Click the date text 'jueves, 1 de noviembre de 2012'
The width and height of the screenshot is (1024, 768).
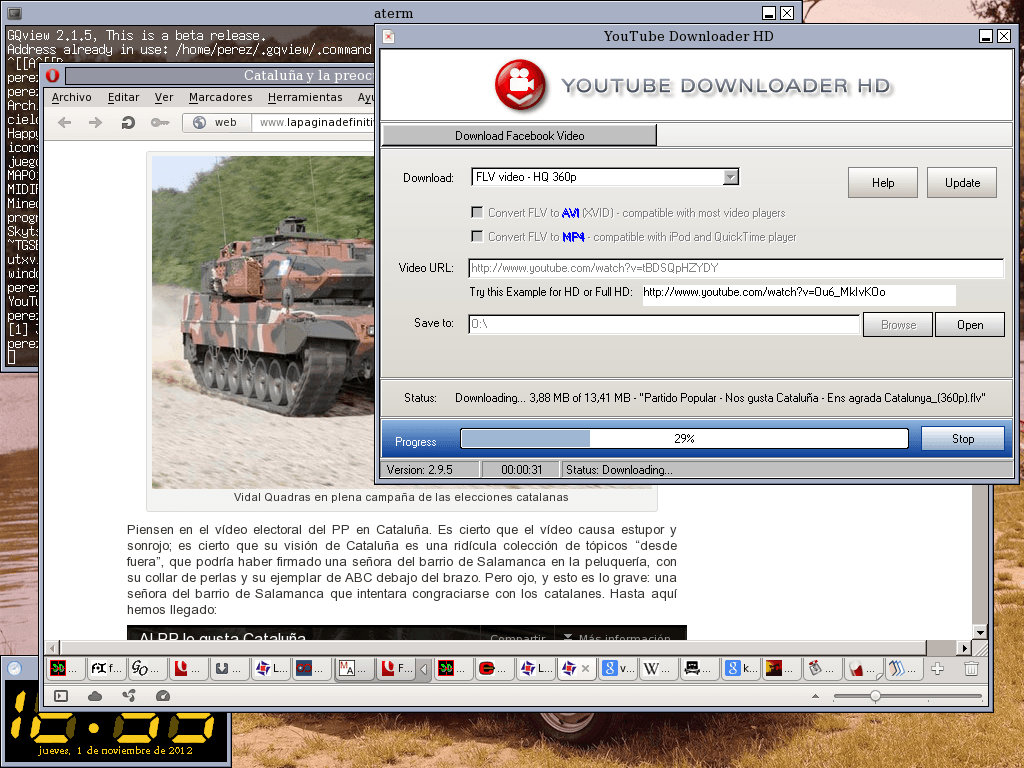coord(116,750)
